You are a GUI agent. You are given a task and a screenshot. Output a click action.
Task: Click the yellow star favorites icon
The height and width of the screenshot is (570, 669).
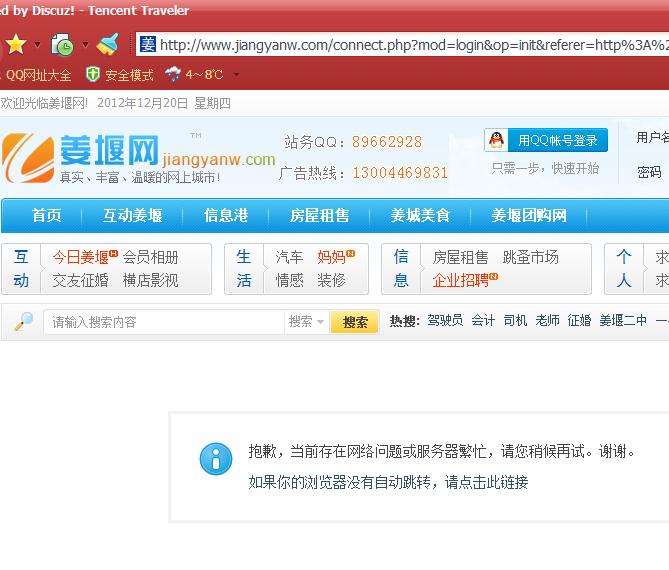(x=16, y=44)
